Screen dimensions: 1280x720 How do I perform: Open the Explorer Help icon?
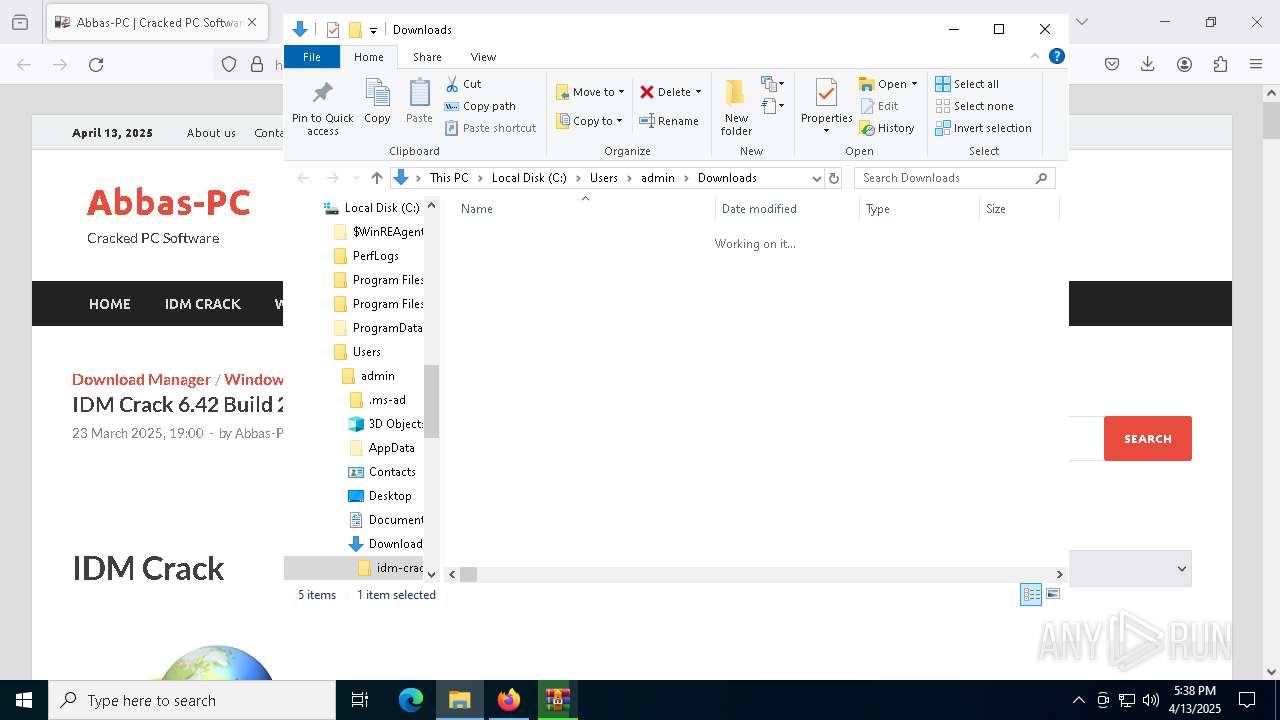(1056, 57)
